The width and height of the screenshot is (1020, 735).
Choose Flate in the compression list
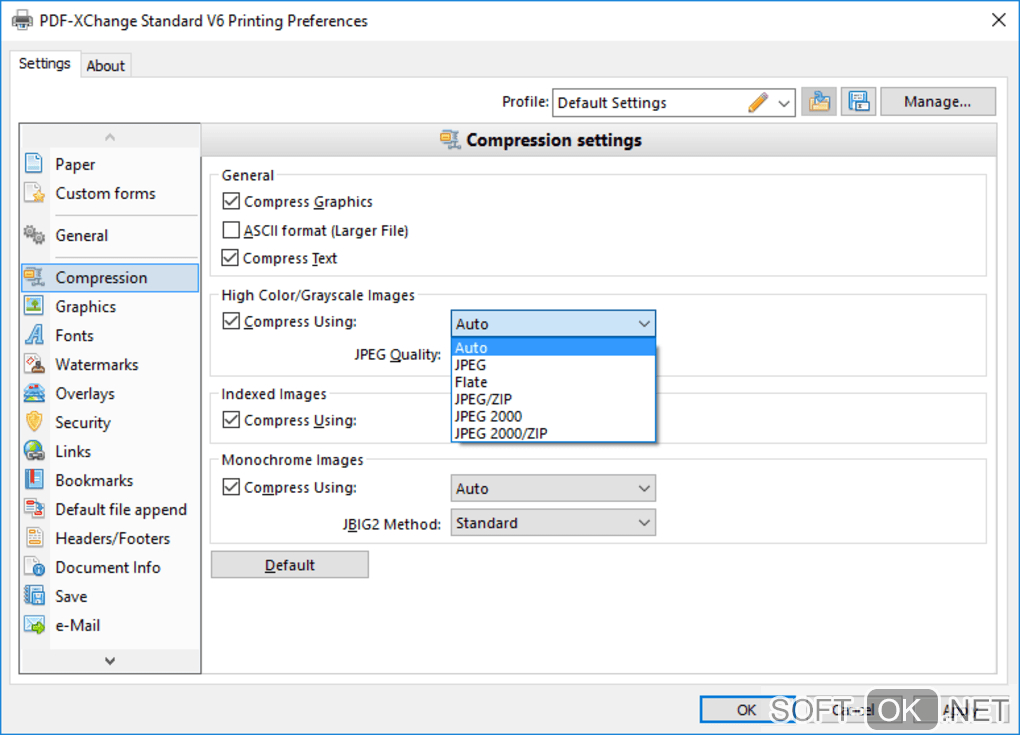coord(553,382)
